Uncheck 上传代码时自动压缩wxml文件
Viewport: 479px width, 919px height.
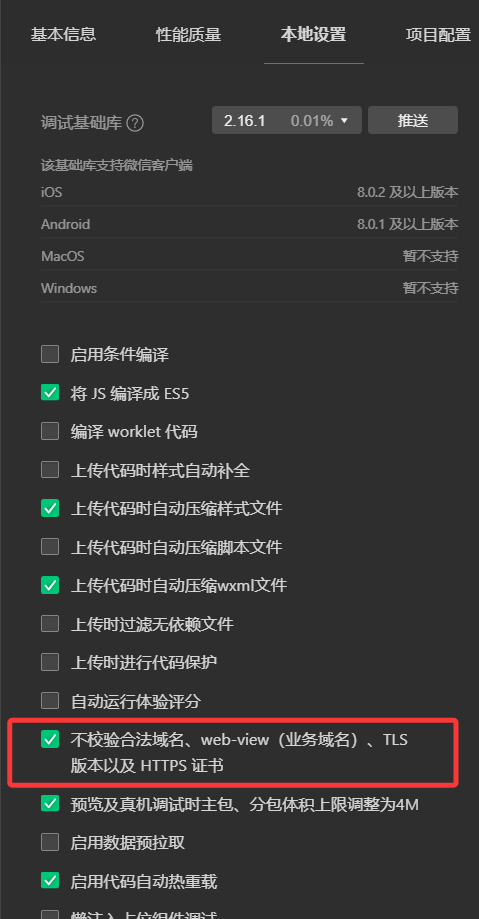(50, 585)
